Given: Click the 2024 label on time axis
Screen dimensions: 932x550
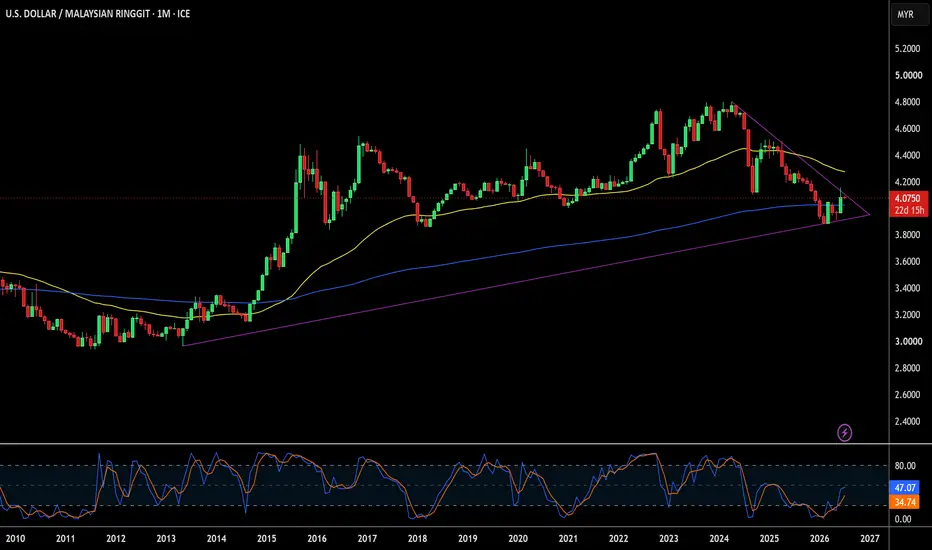Looking at the screenshot, I should (719, 539).
